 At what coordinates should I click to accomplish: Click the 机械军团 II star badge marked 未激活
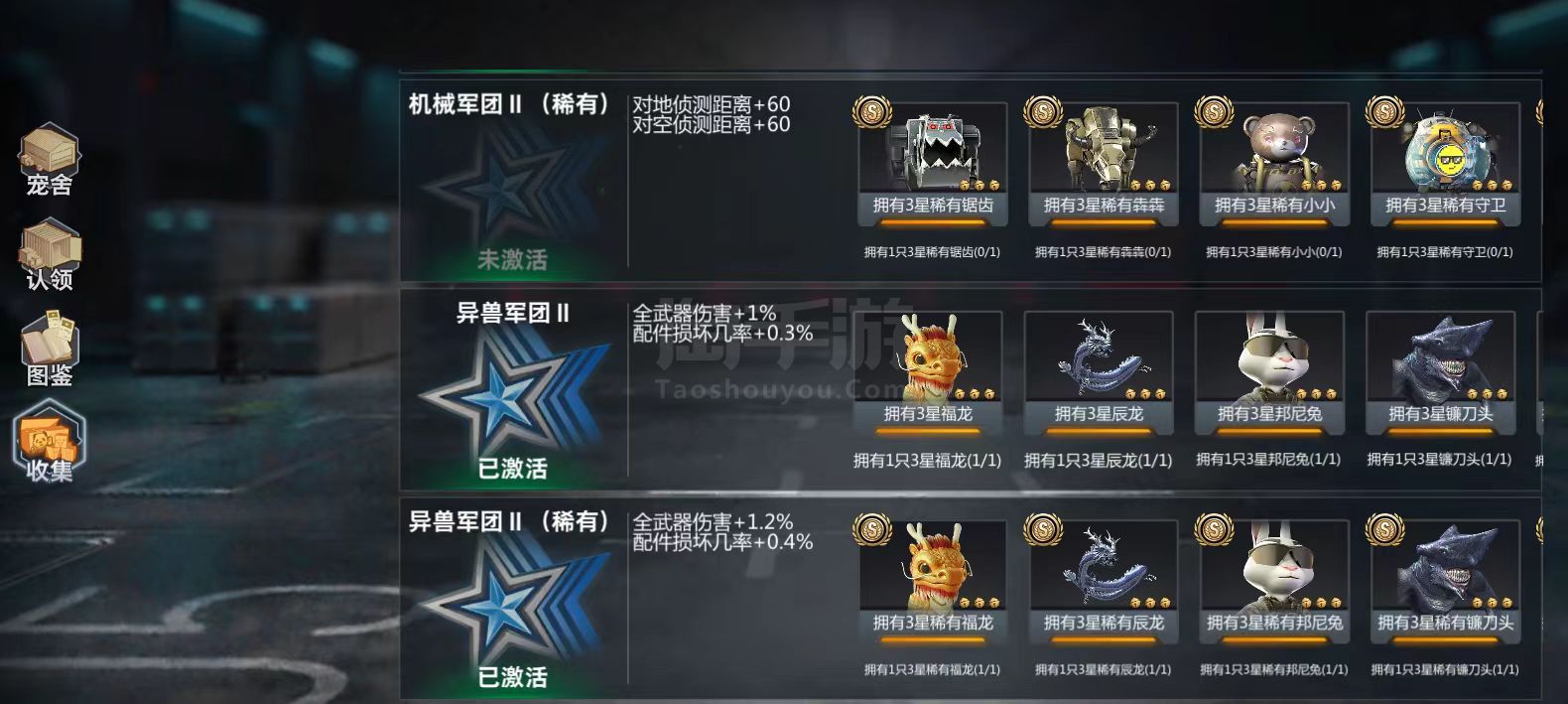[512, 199]
